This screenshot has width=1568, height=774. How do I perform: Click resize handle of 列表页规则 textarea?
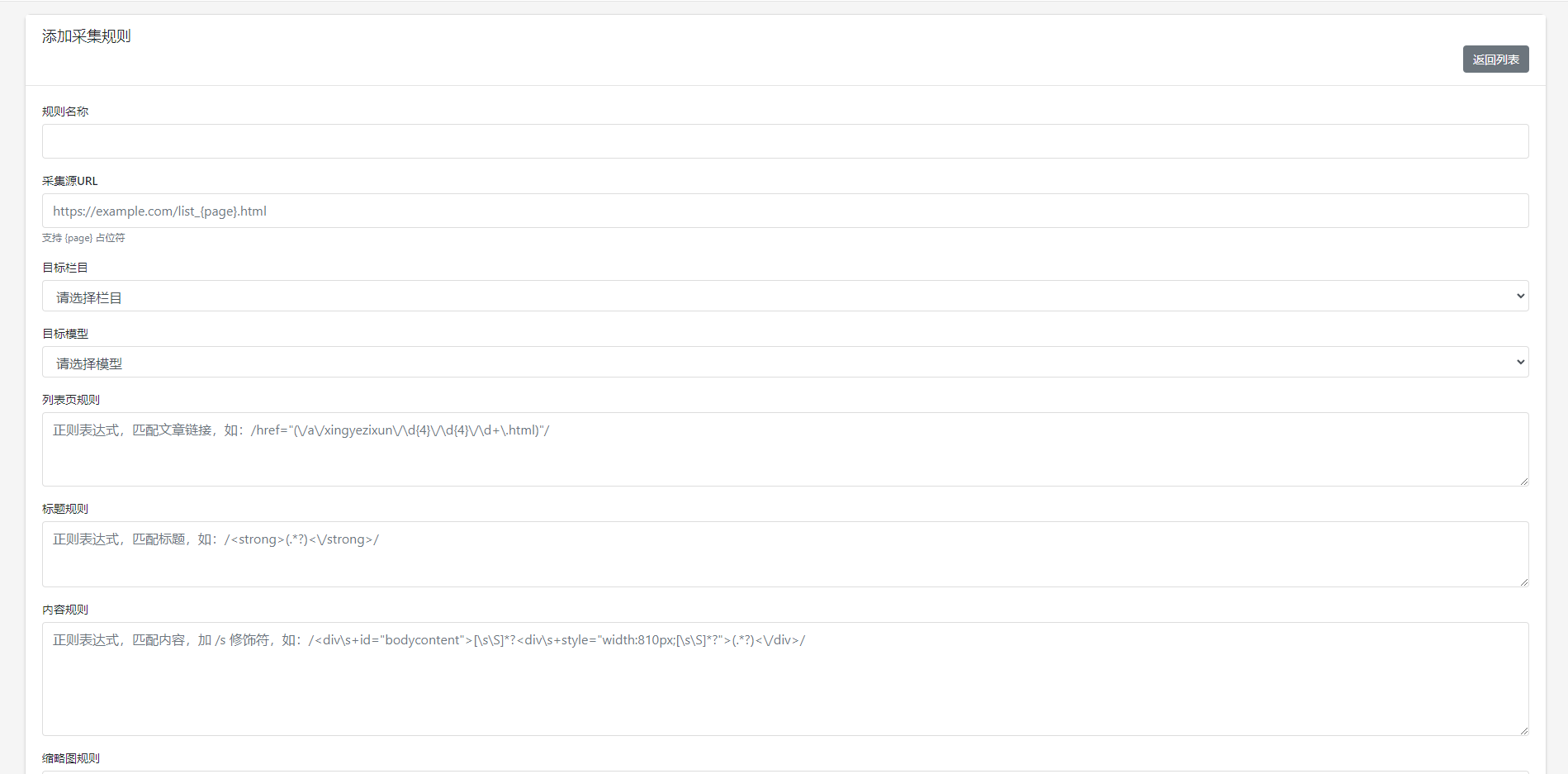(1523, 481)
